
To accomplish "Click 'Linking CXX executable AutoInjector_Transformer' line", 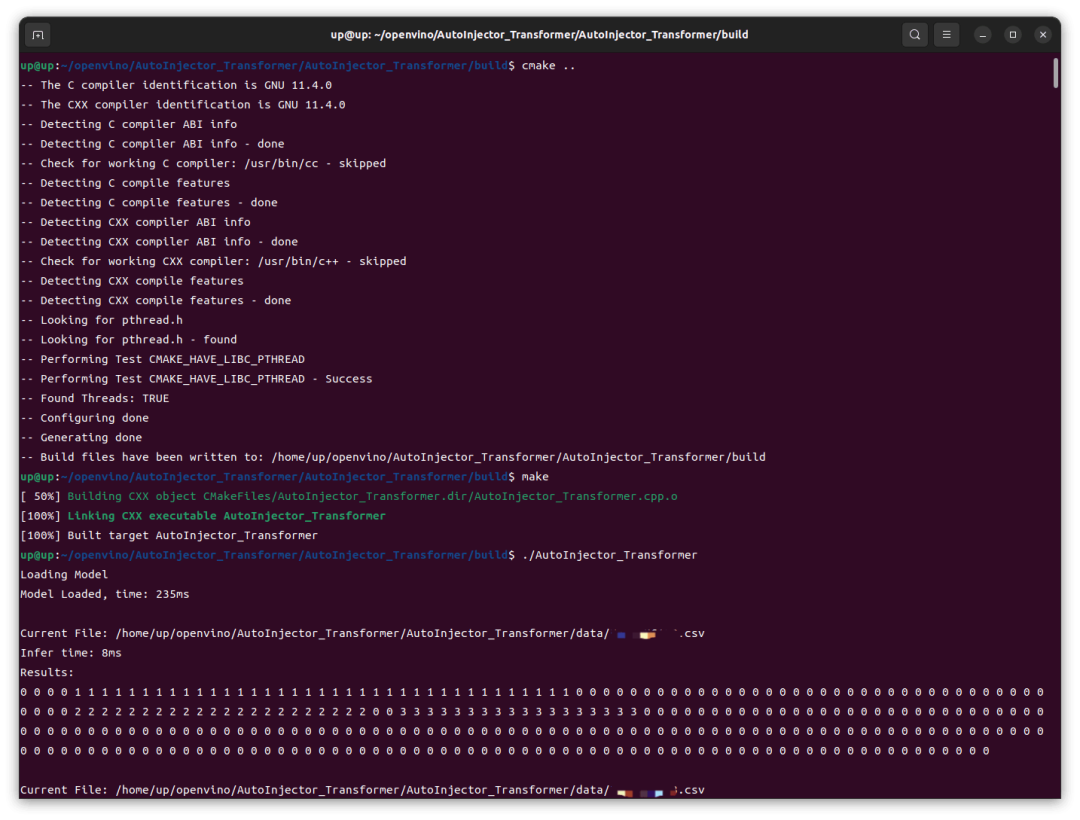I will pos(226,516).
